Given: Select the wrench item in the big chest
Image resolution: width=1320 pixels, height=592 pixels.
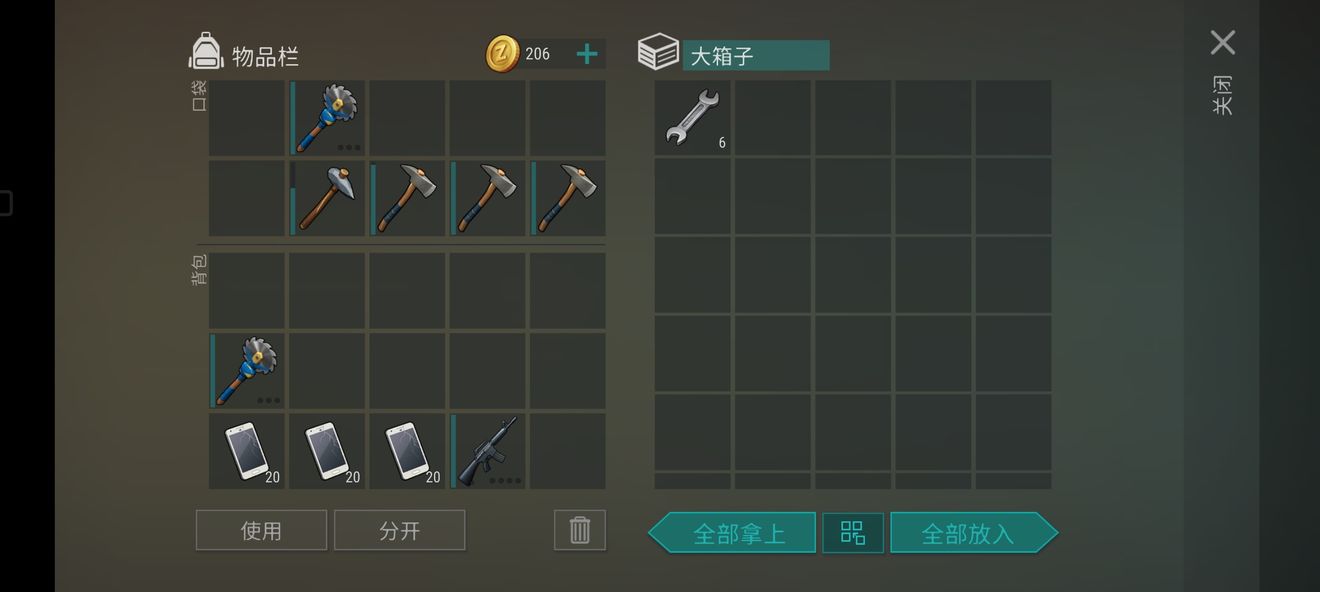Looking at the screenshot, I should pyautogui.click(x=692, y=118).
